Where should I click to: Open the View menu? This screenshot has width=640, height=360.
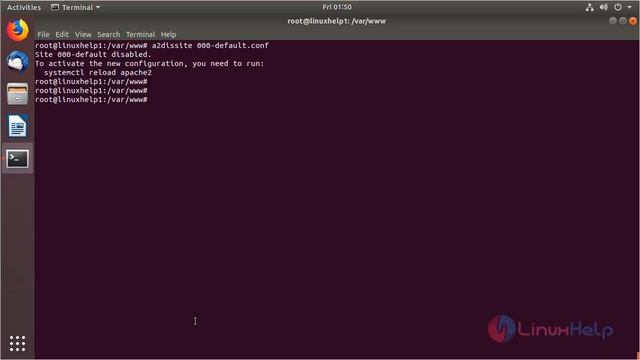(83, 34)
